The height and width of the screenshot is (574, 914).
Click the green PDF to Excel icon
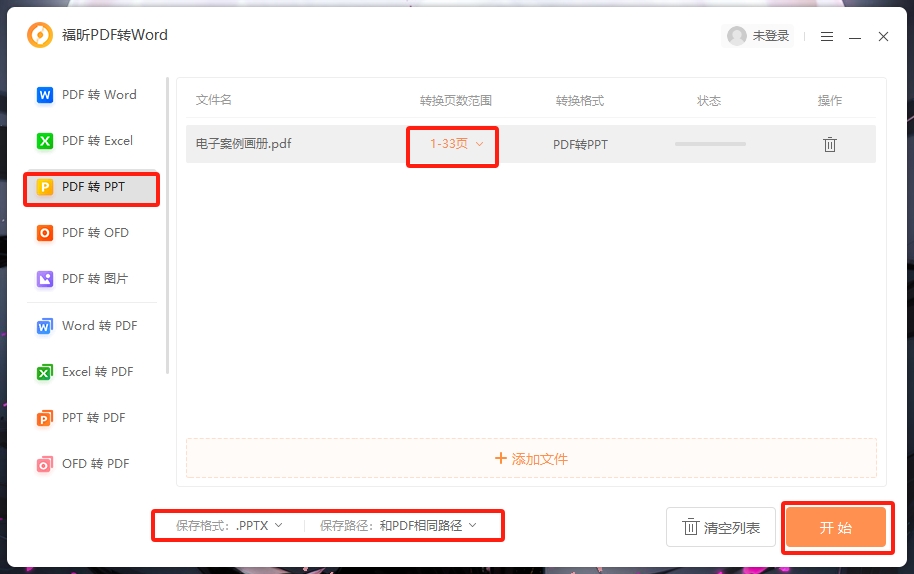coord(44,141)
